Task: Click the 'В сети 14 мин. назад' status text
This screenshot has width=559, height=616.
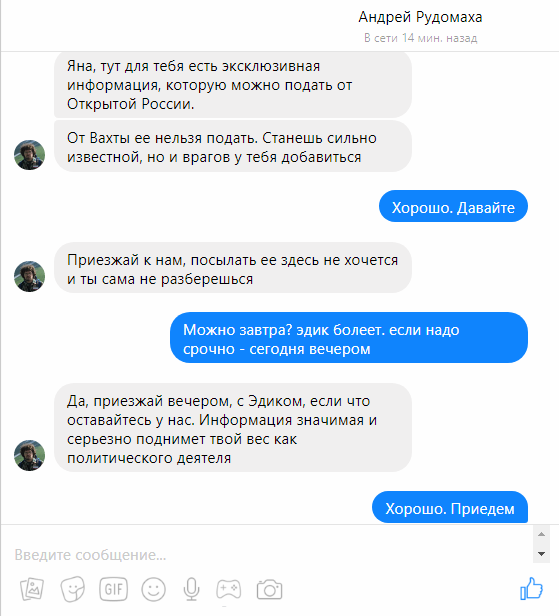Action: [x=420, y=38]
